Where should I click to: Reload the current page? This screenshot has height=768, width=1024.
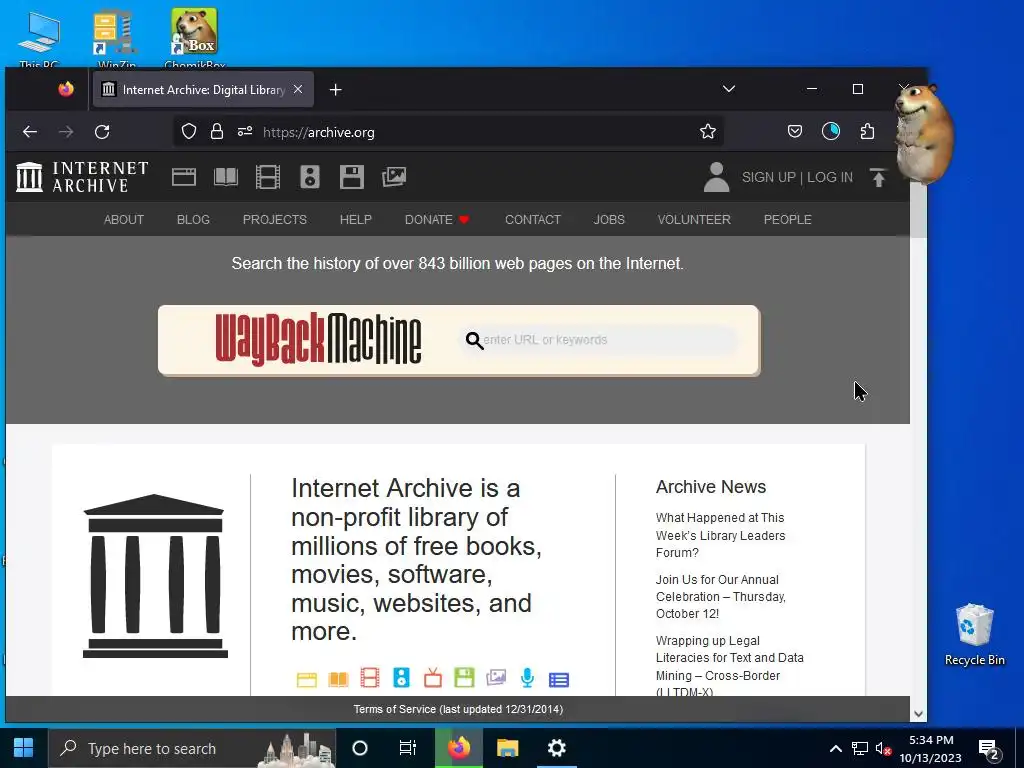pyautogui.click(x=102, y=132)
